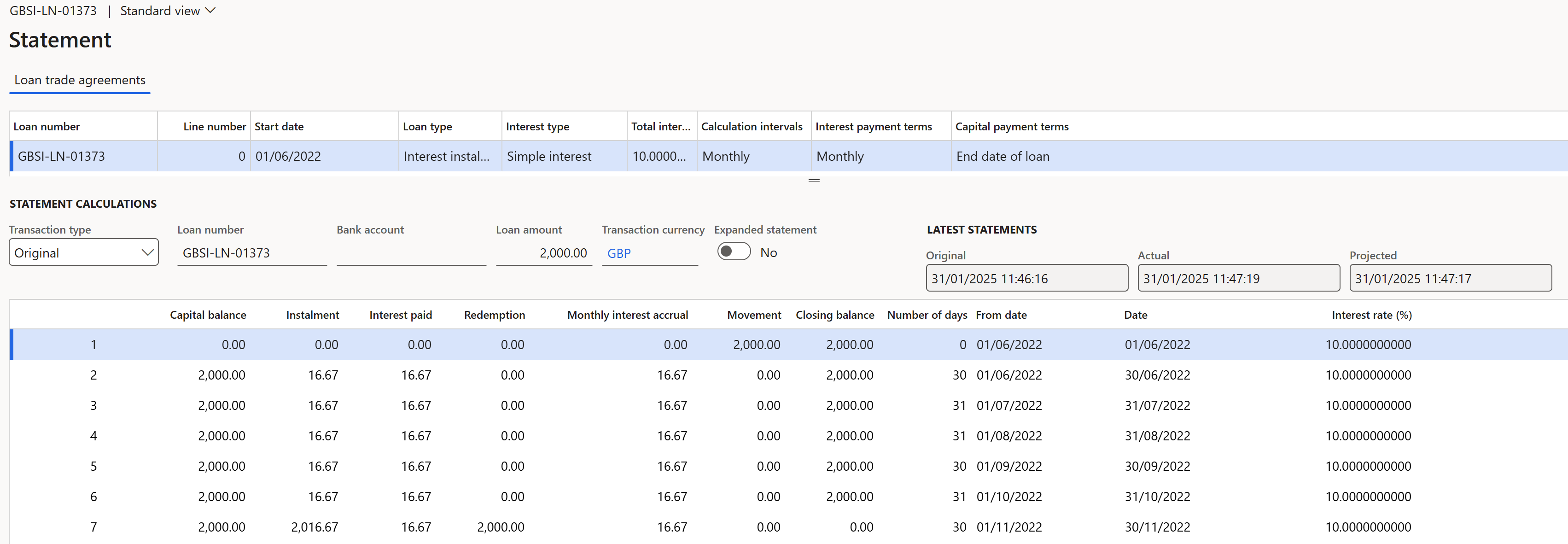1568x544 pixels.
Task: Click the Redemption column header
Action: [x=494, y=315]
